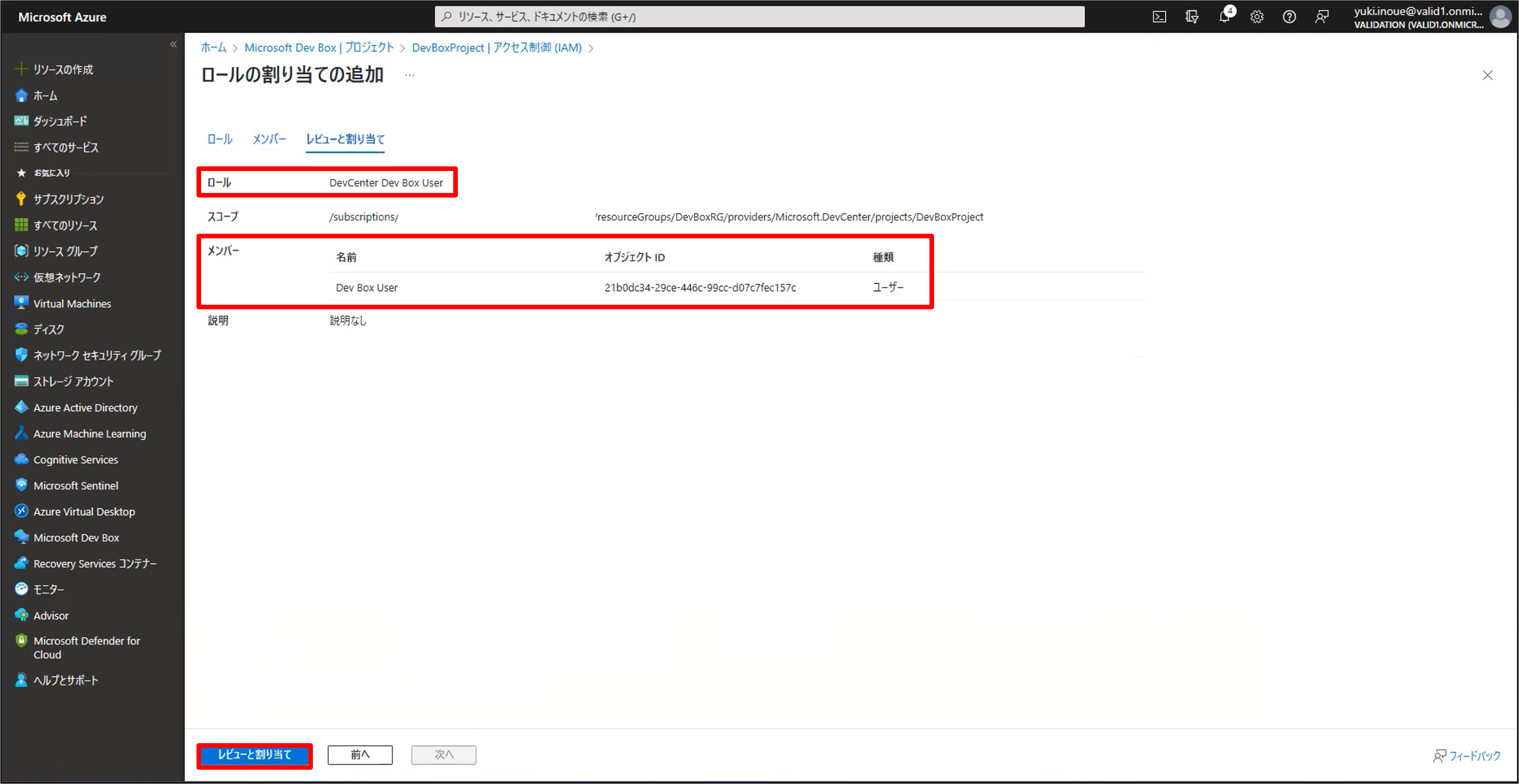Click the ホーム breadcrumb link

[213, 48]
